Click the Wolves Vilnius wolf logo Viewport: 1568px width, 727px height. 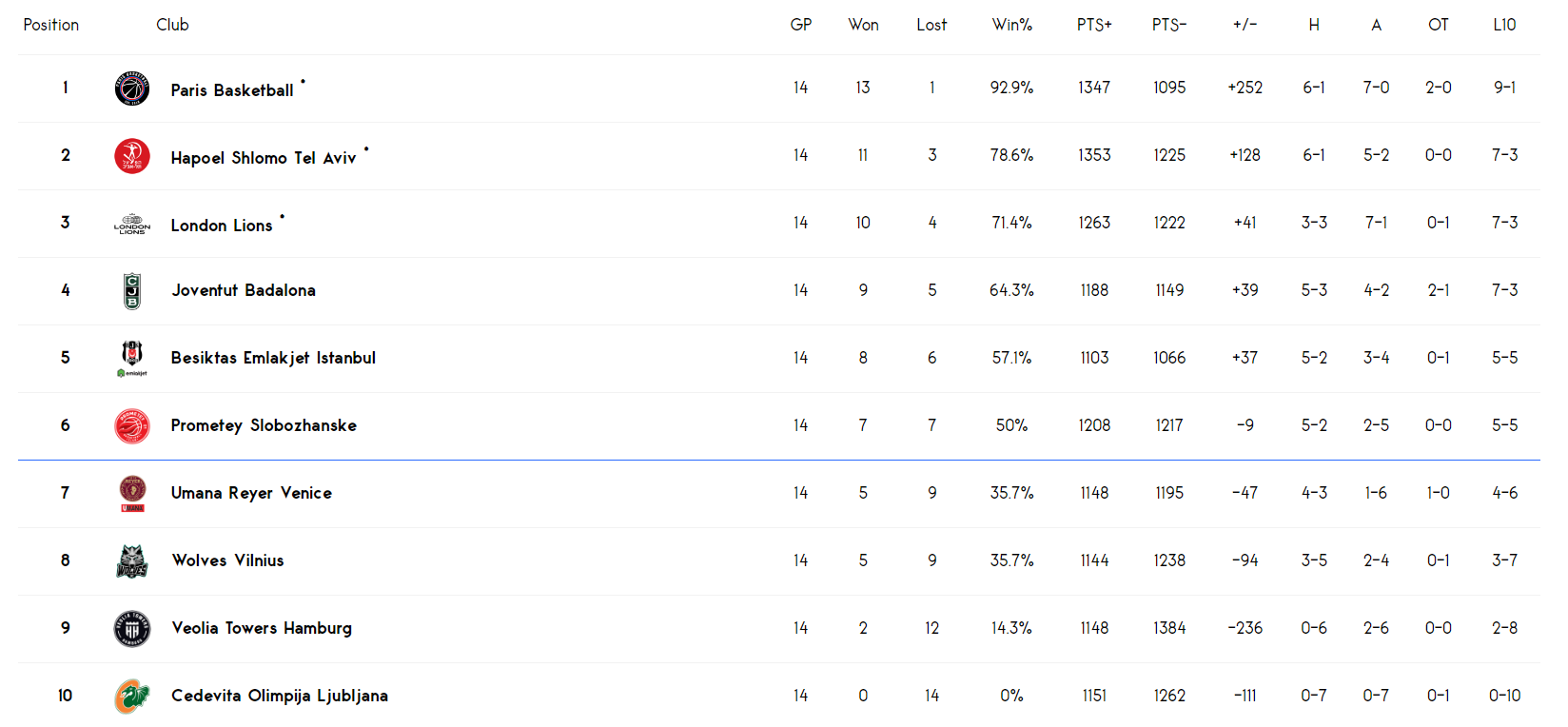tap(132, 561)
